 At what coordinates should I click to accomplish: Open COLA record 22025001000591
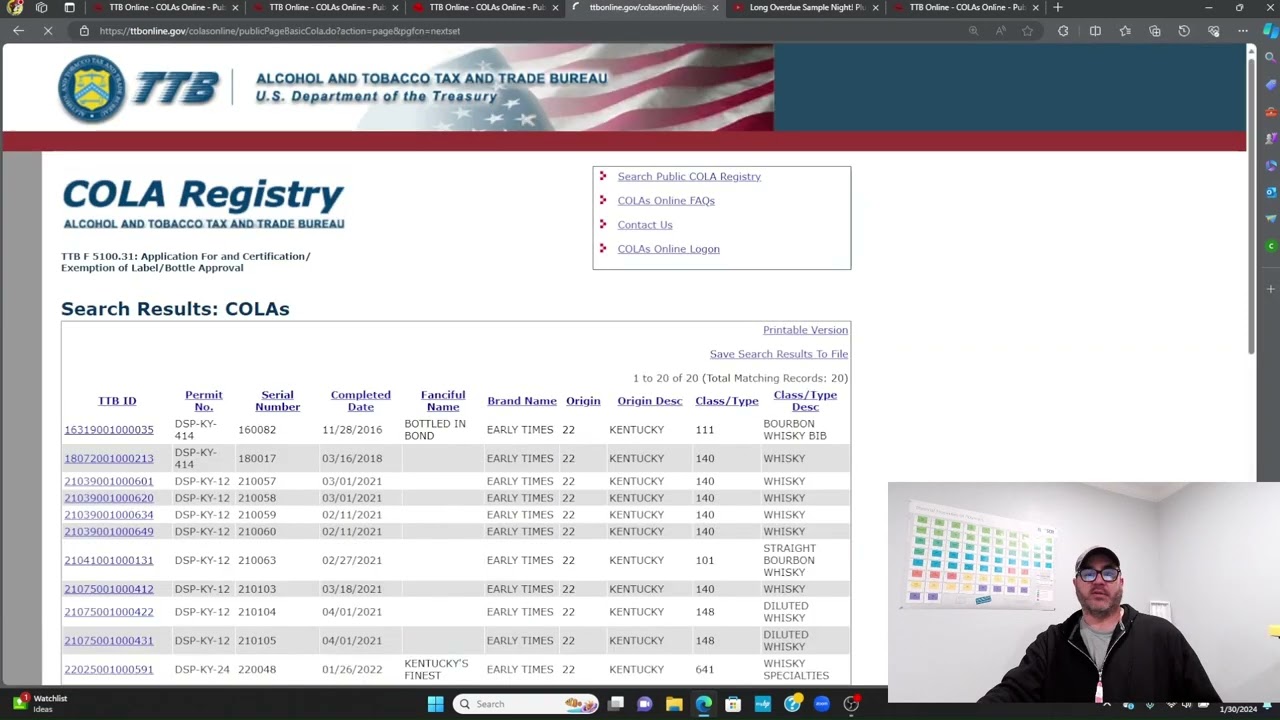[109, 670]
